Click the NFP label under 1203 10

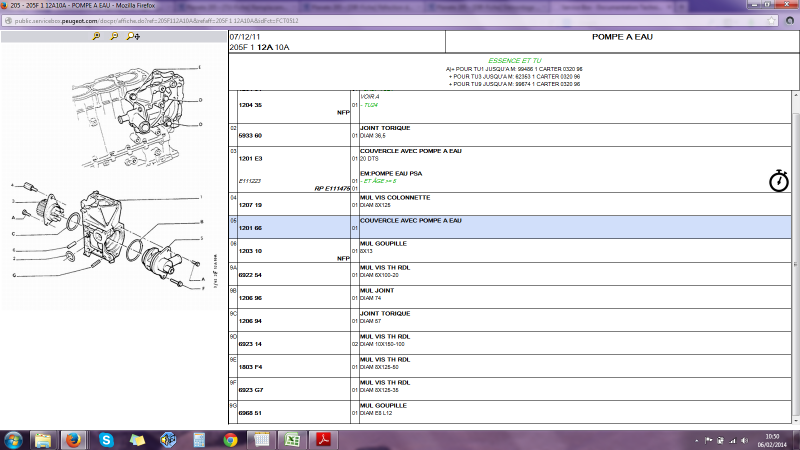(343, 259)
